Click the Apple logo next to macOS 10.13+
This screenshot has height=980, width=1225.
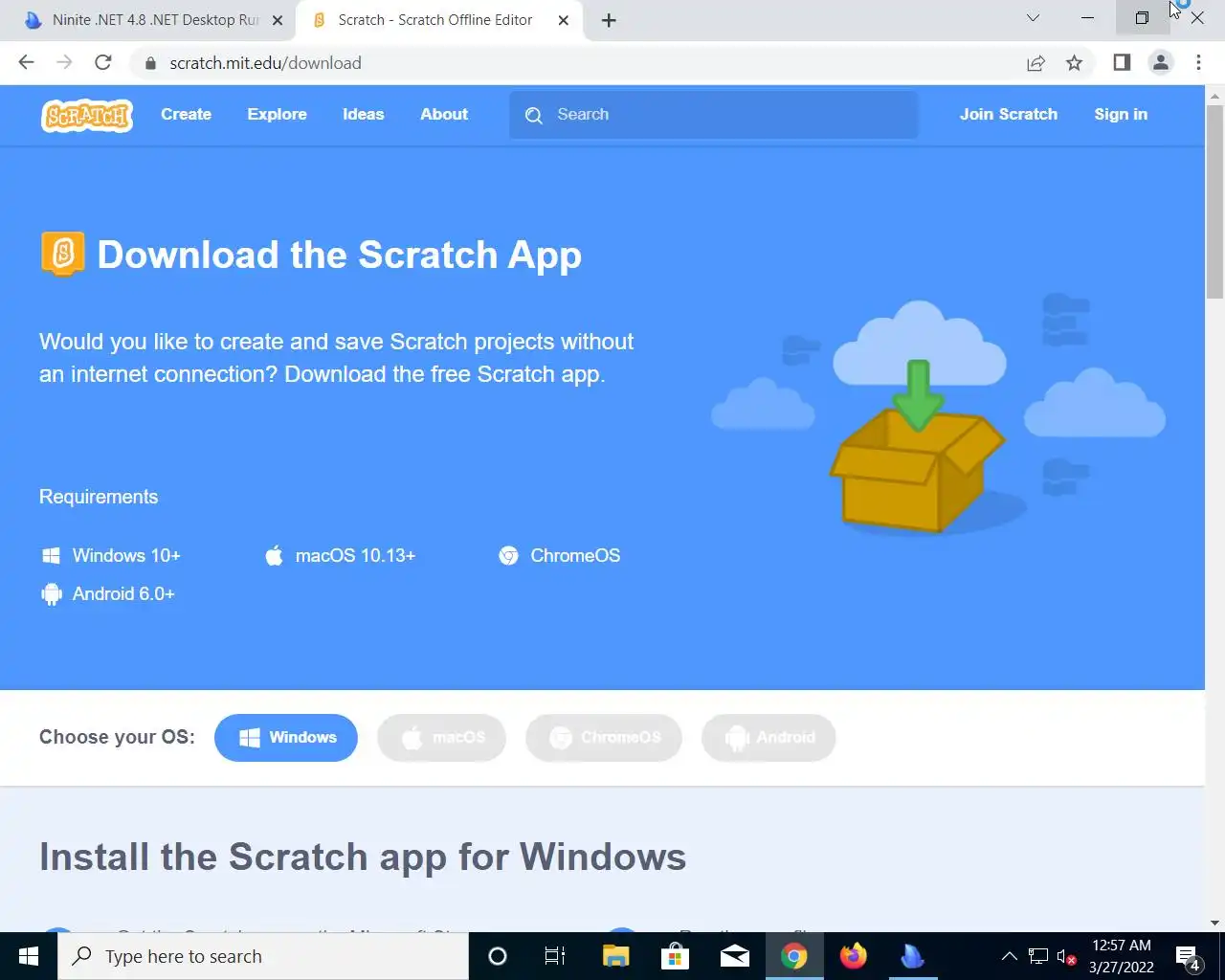(275, 556)
